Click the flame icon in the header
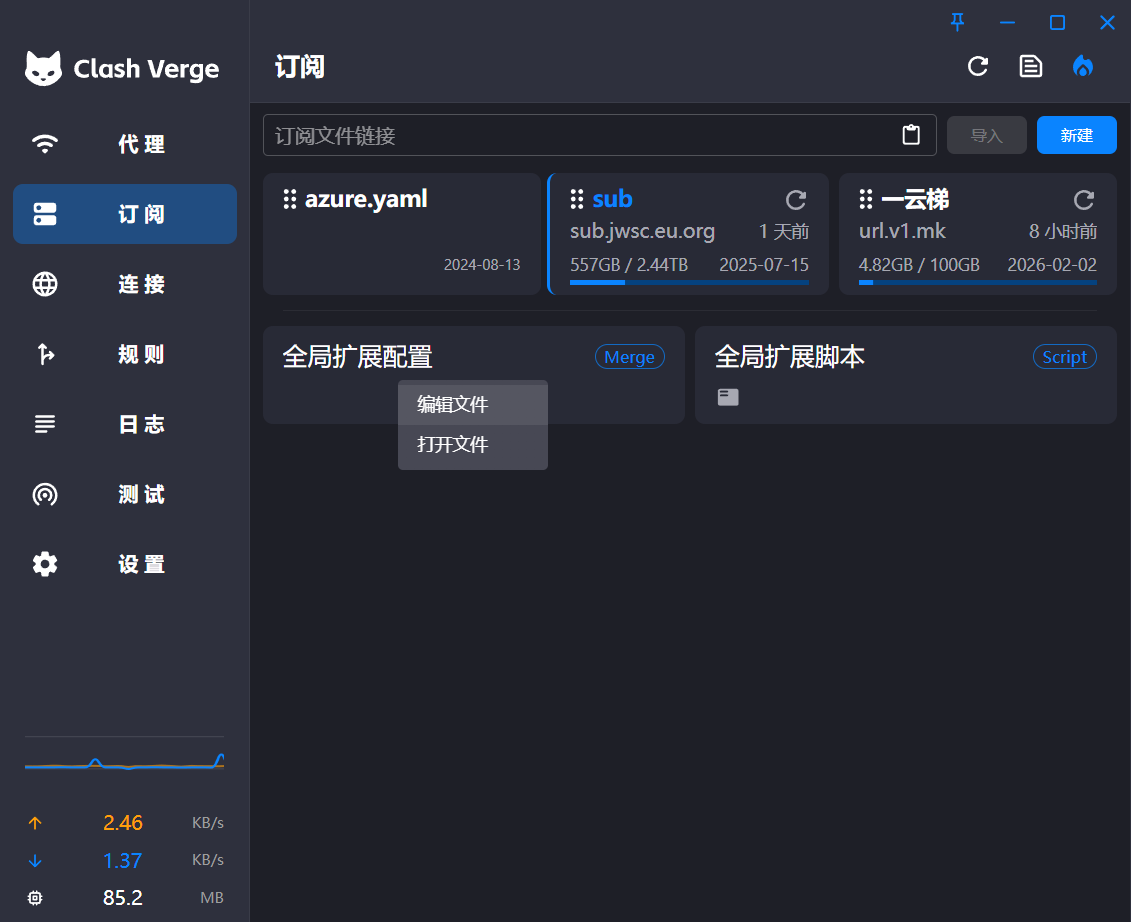 pos(1083,66)
